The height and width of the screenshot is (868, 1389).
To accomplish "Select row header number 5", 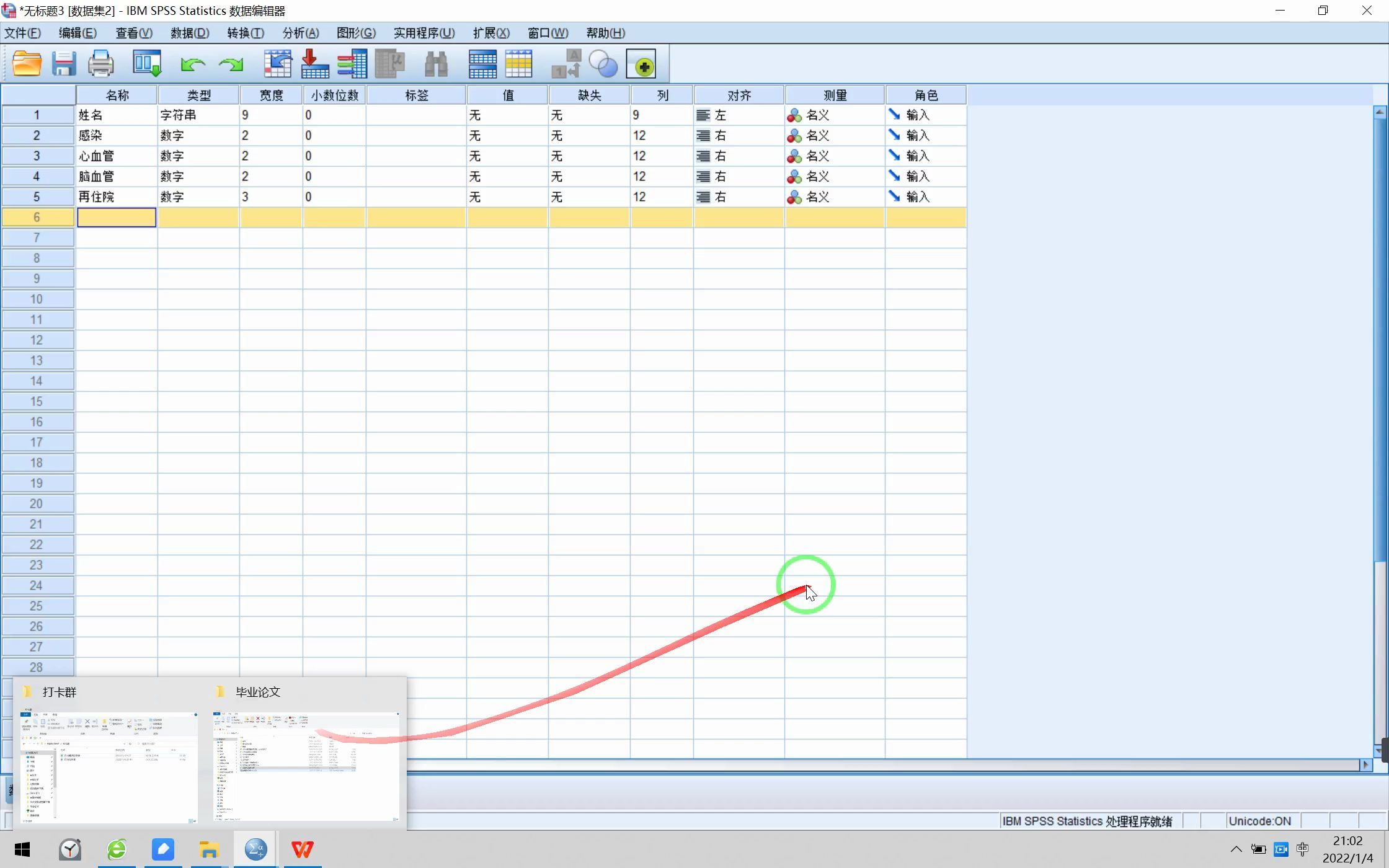I will pos(37,197).
